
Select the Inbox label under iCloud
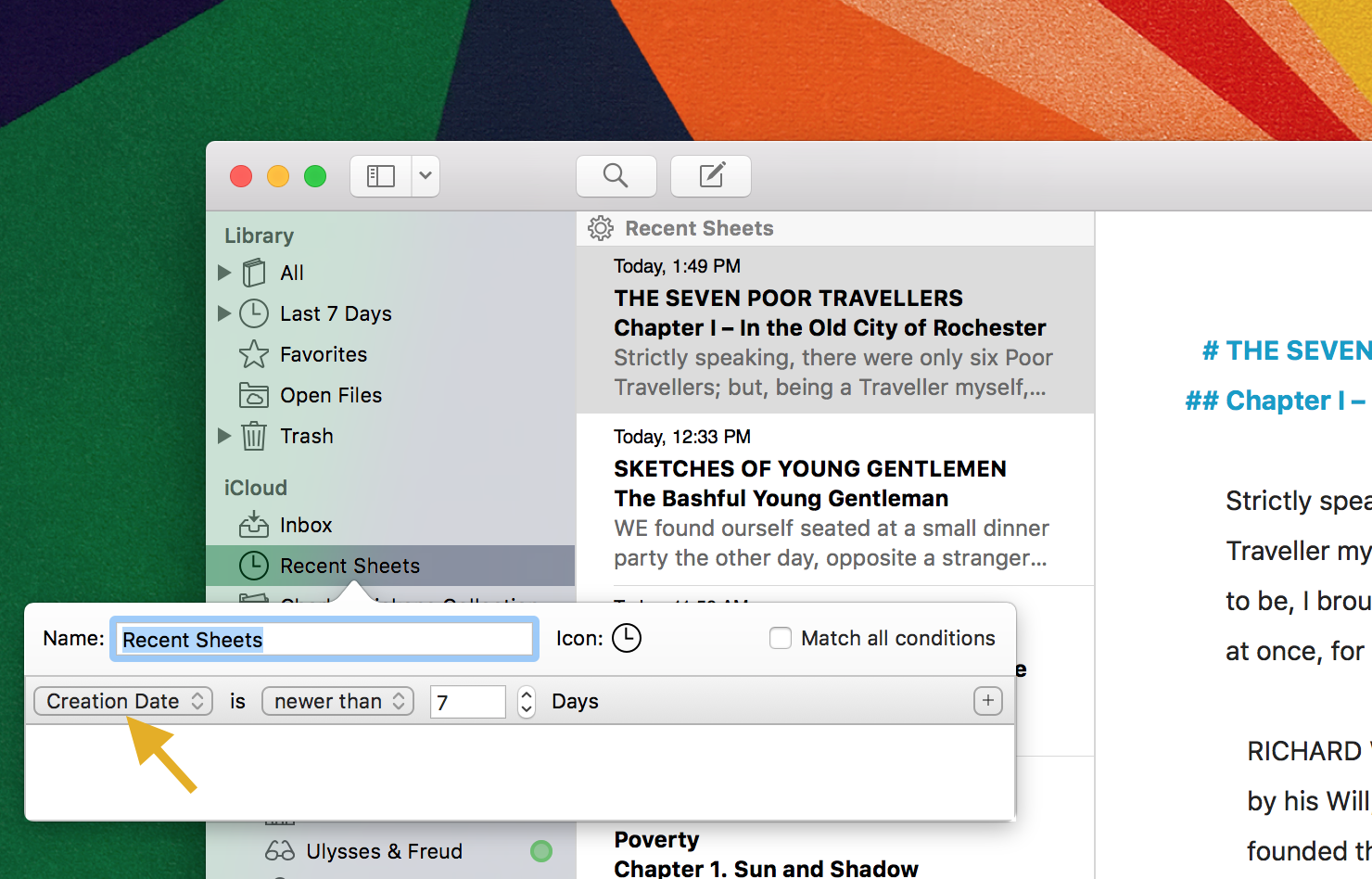pos(306,525)
